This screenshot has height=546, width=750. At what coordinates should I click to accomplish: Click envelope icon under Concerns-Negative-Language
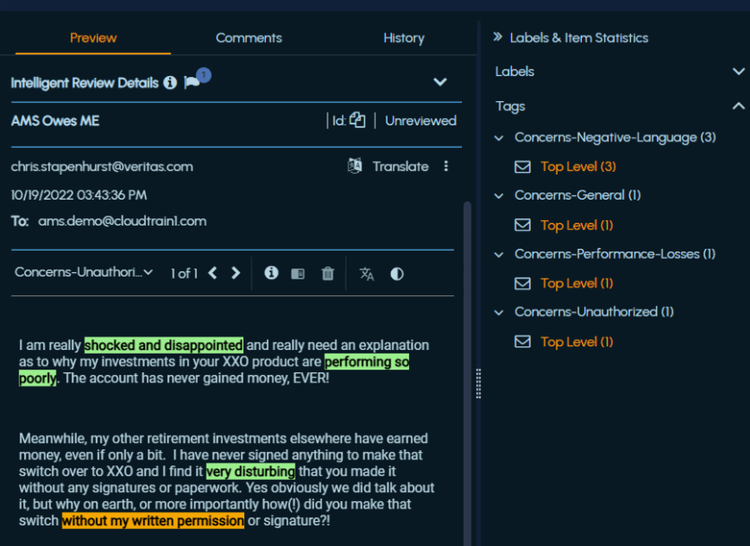[522, 167]
